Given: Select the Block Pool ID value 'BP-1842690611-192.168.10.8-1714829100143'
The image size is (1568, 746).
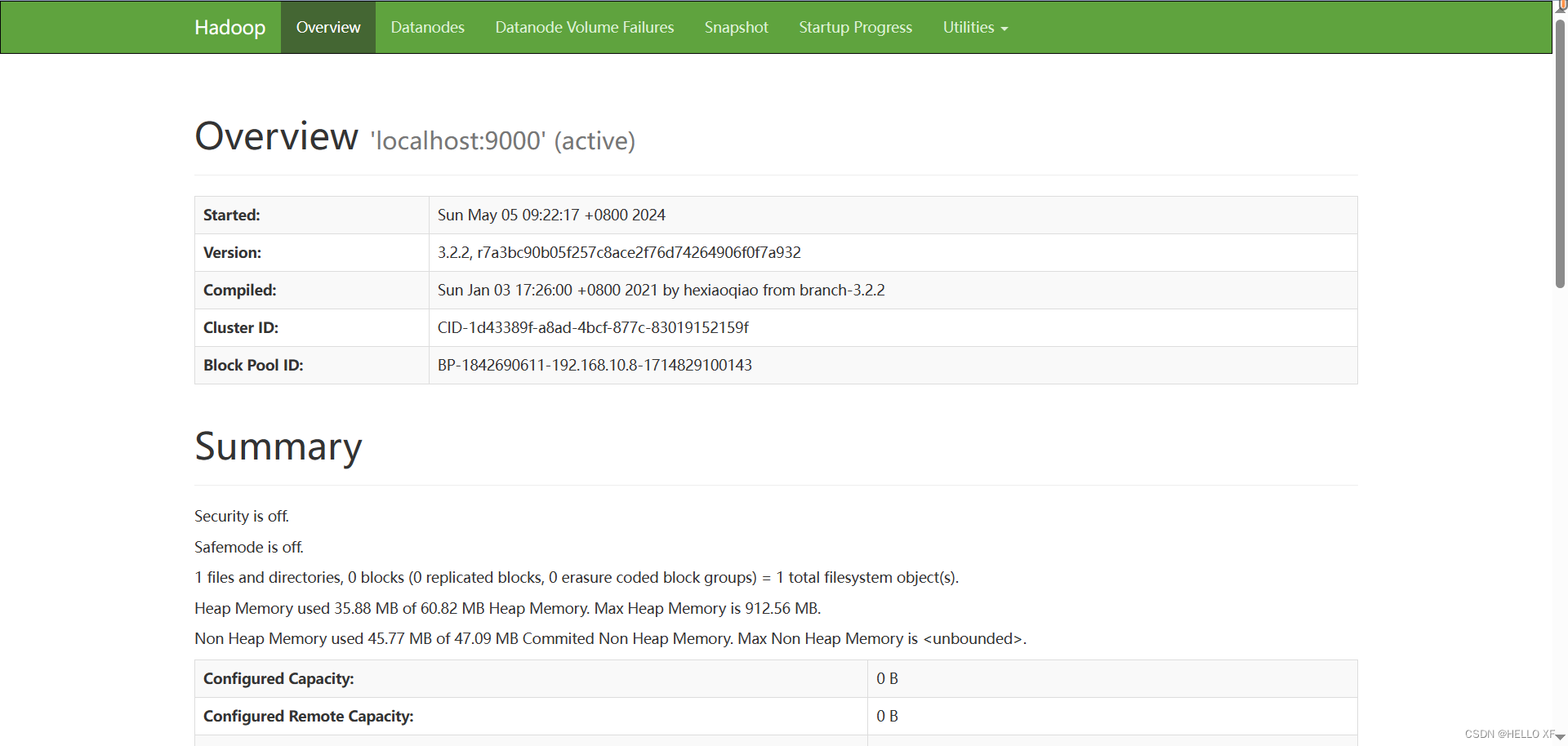Looking at the screenshot, I should tap(595, 365).
